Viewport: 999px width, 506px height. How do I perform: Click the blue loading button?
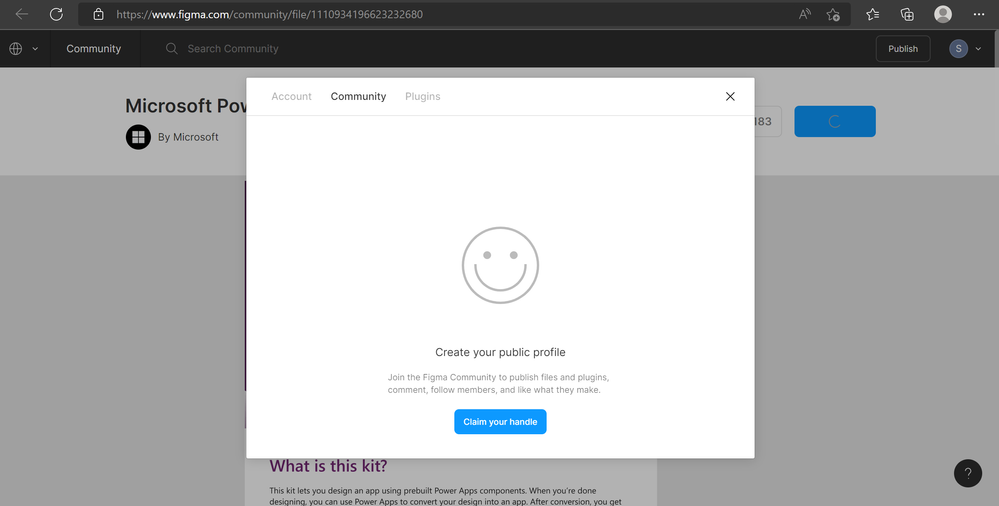835,121
